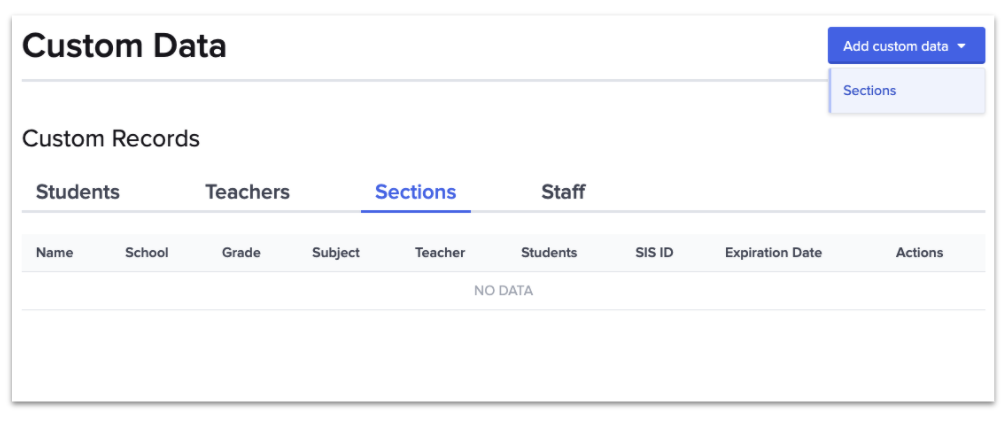
Task: Select the Sections tab
Action: click(415, 192)
